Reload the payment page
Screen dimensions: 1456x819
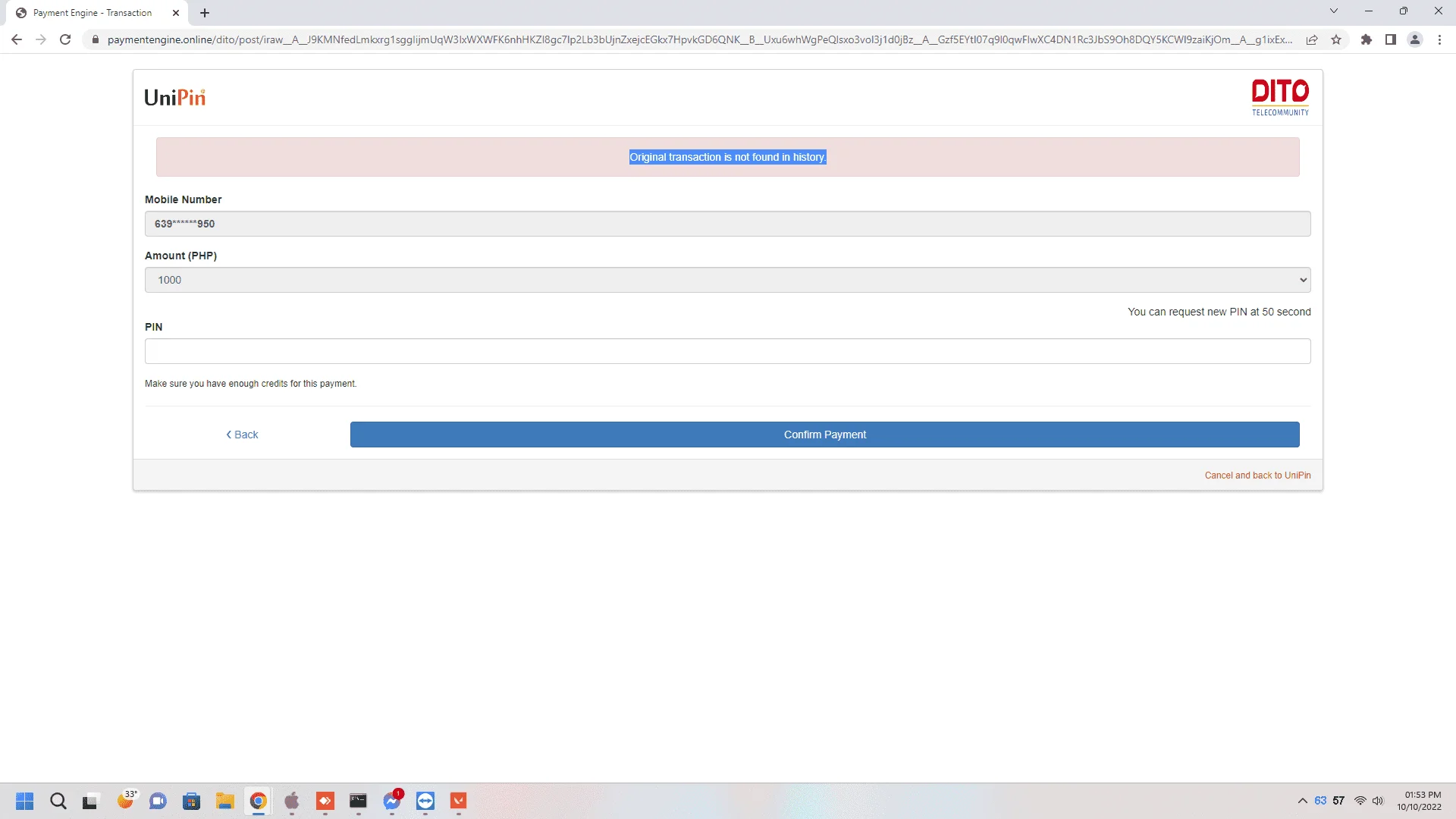65,39
